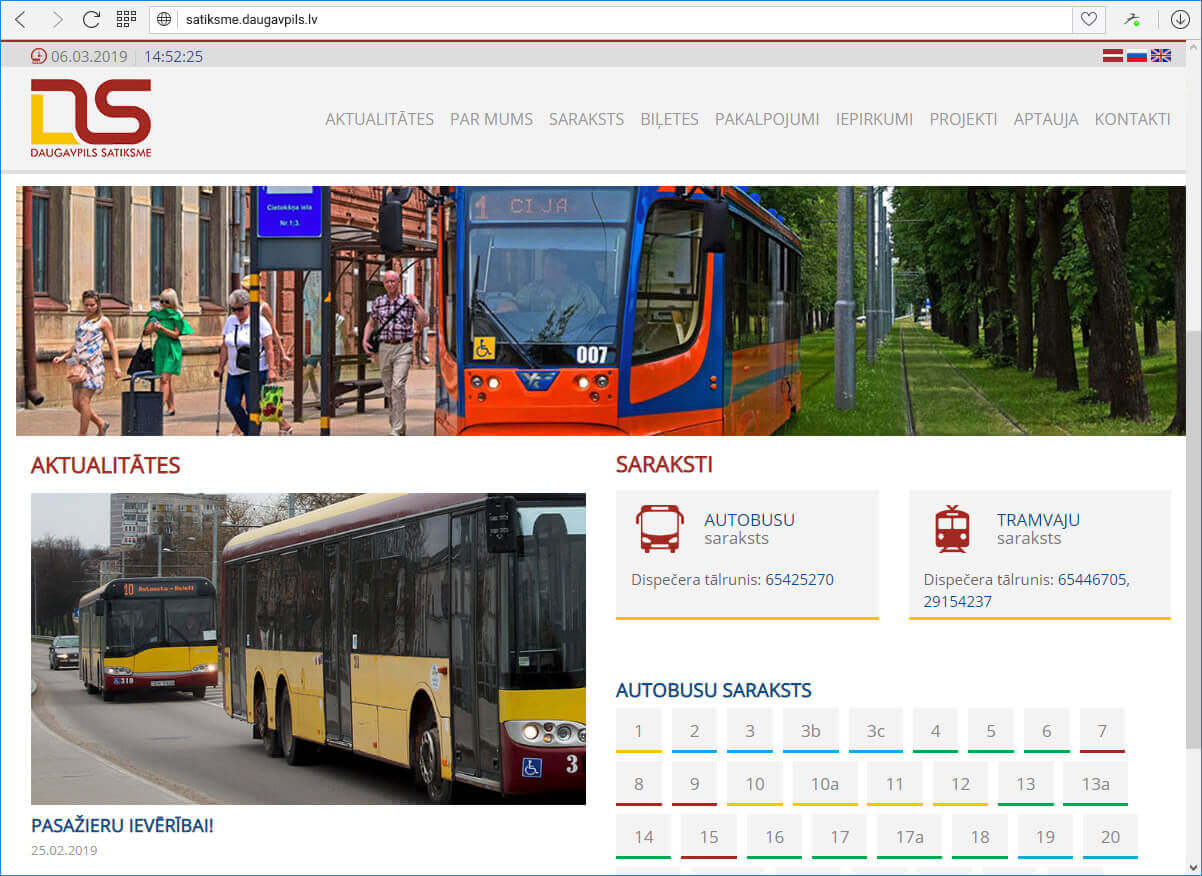Click the news date 25.02.2019
Image resolution: width=1202 pixels, height=876 pixels.
click(x=64, y=850)
